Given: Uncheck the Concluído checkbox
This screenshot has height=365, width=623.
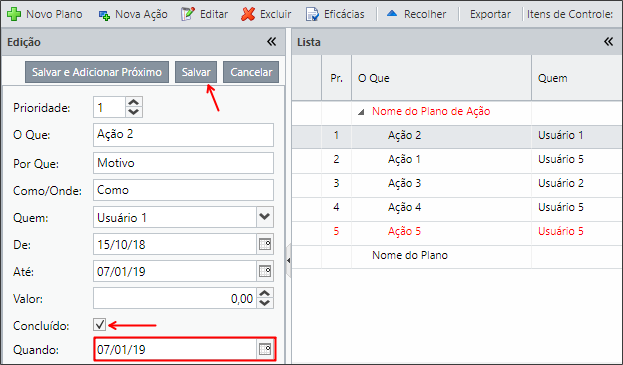Looking at the screenshot, I should pyautogui.click(x=100, y=324).
